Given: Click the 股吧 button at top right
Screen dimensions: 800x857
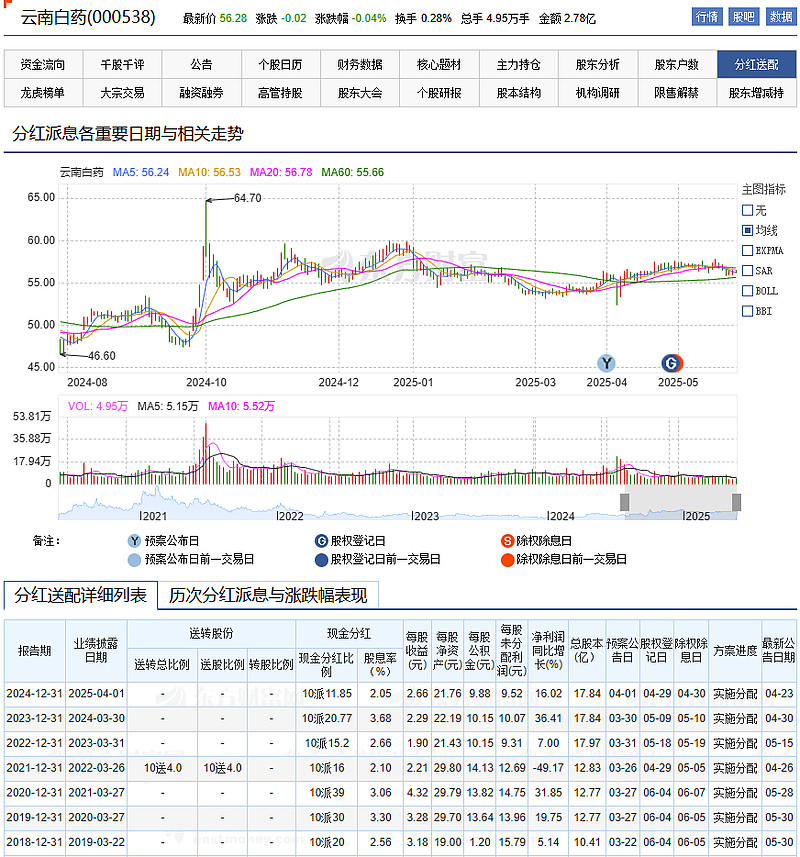Looking at the screenshot, I should point(743,17).
